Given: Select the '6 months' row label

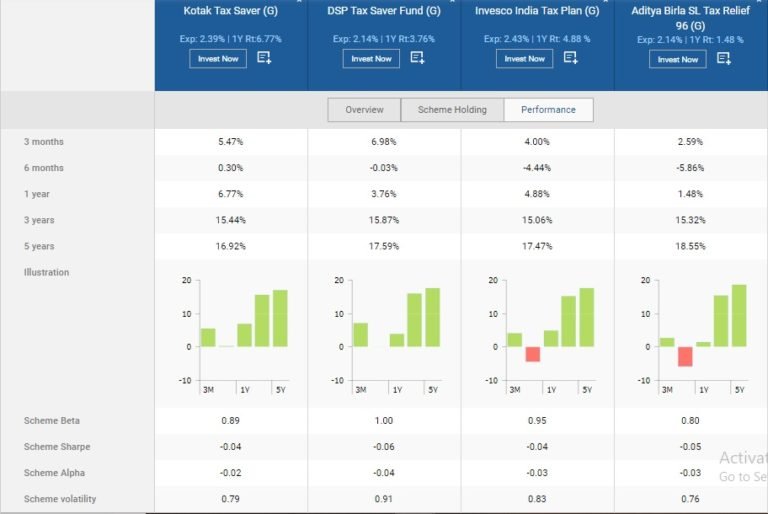Looking at the screenshot, I should 44,168.
